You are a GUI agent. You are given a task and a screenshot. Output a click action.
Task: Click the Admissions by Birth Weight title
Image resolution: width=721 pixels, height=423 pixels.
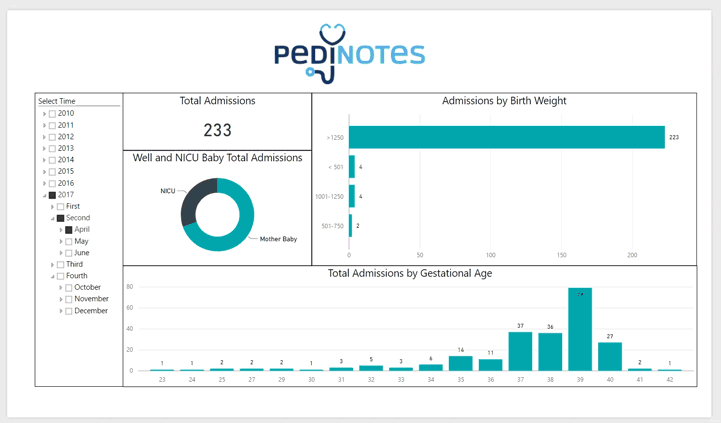click(x=504, y=101)
